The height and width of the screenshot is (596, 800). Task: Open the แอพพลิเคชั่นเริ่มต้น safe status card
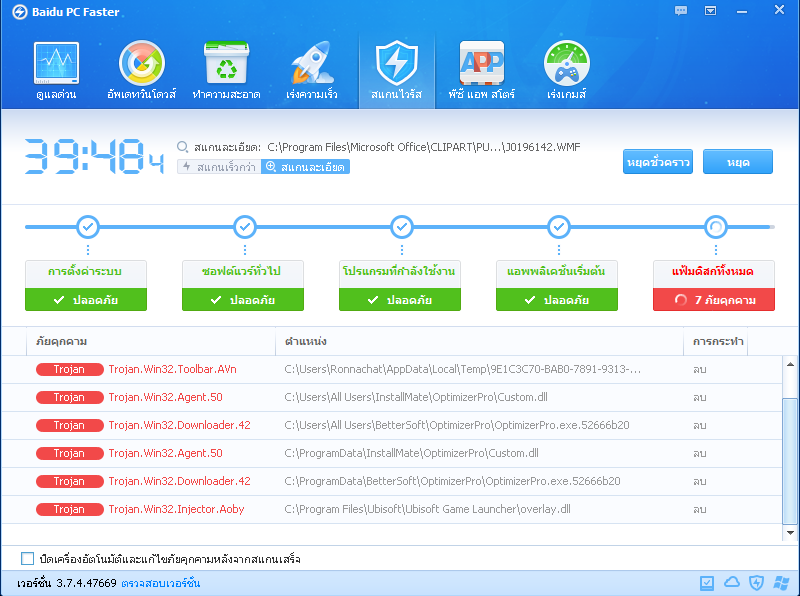(557, 286)
